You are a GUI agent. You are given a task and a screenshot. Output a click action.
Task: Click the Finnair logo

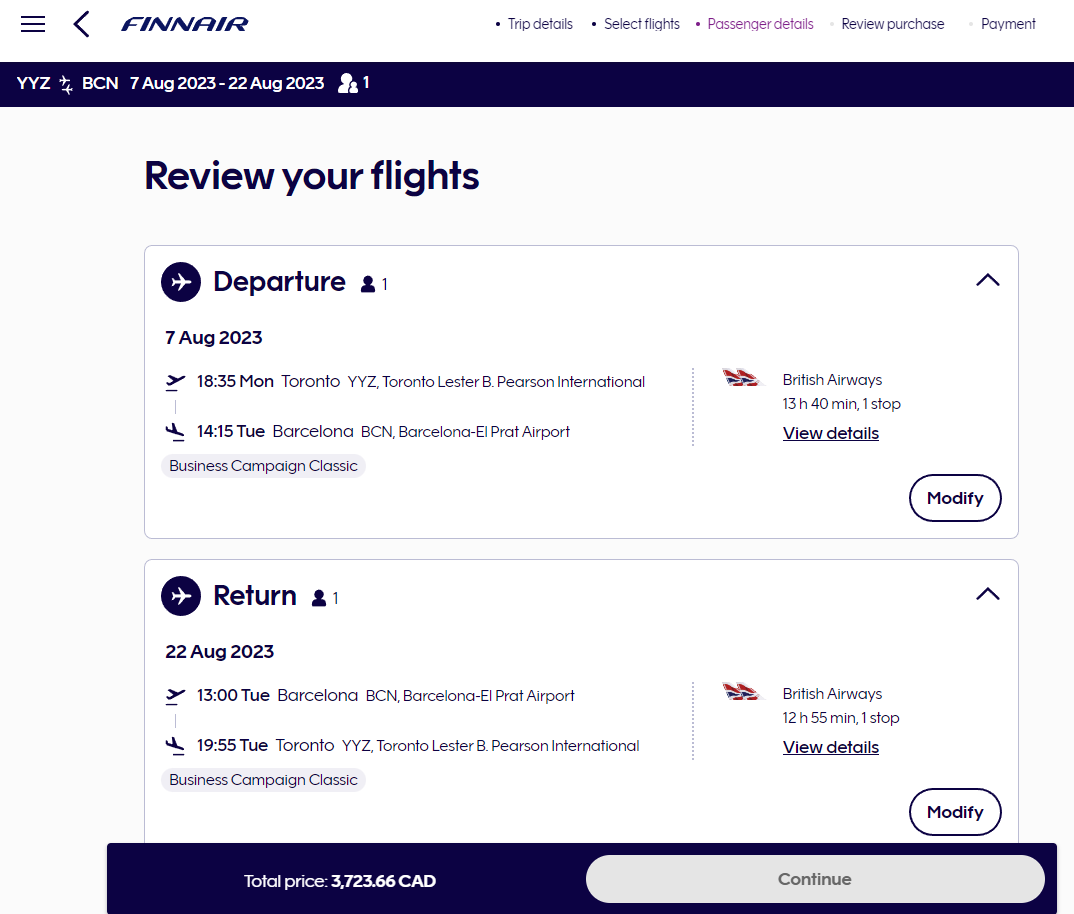click(185, 24)
